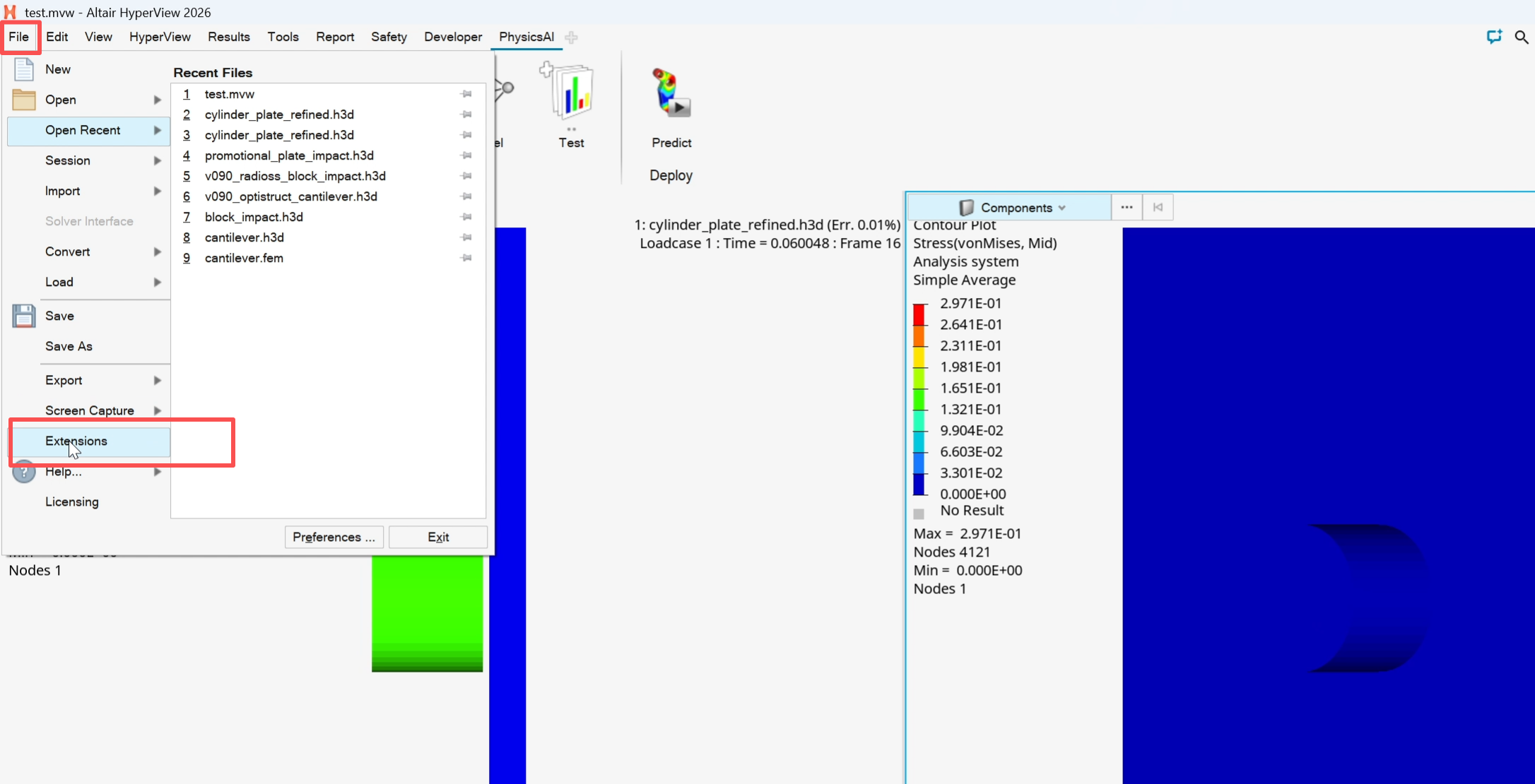Expand the Export submenu arrow
Image resolution: width=1535 pixels, height=784 pixels.
[x=158, y=380]
